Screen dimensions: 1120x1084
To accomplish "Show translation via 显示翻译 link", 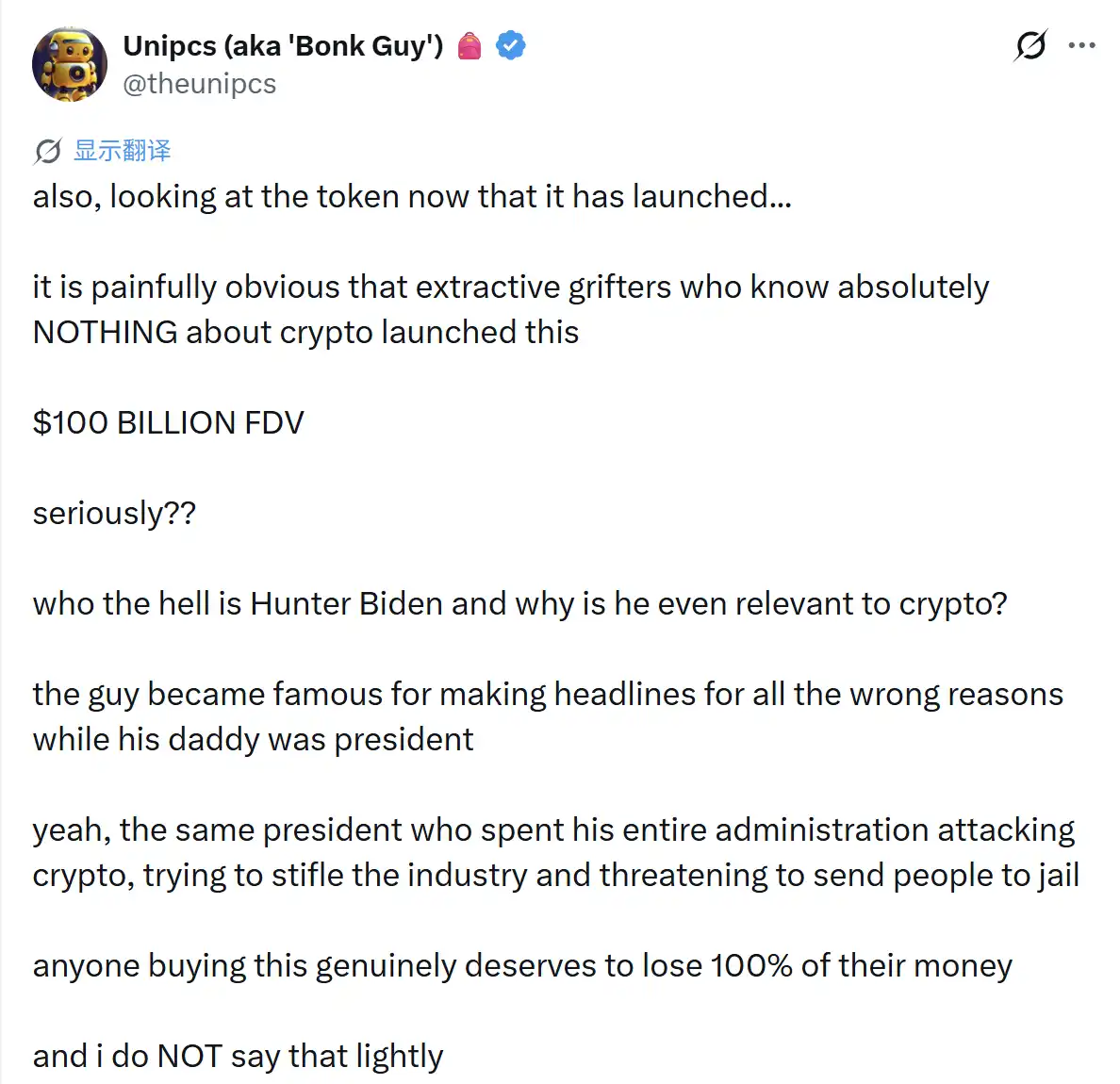I will [x=123, y=151].
